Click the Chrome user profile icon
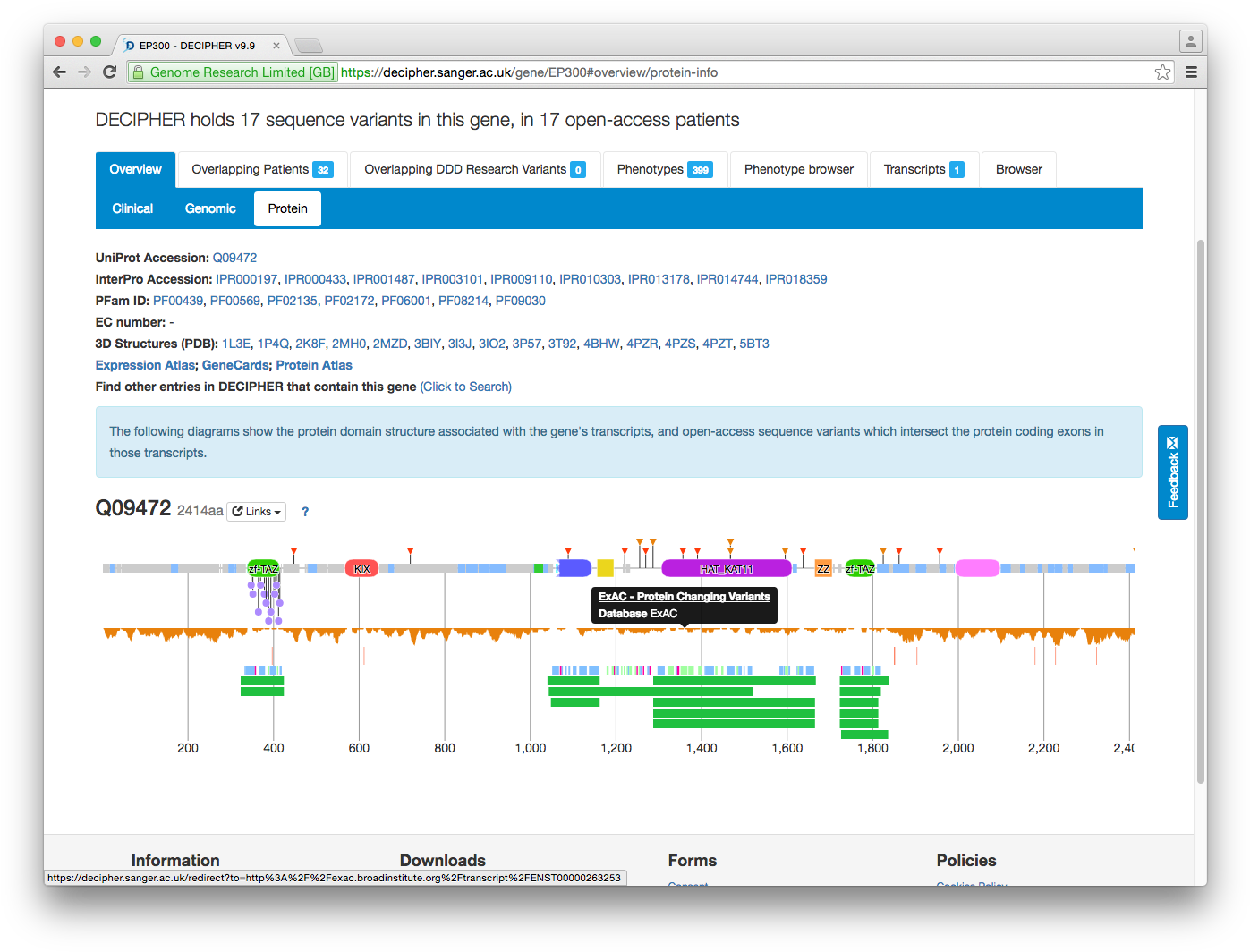Viewport: 1250px width, 952px height. click(1190, 41)
